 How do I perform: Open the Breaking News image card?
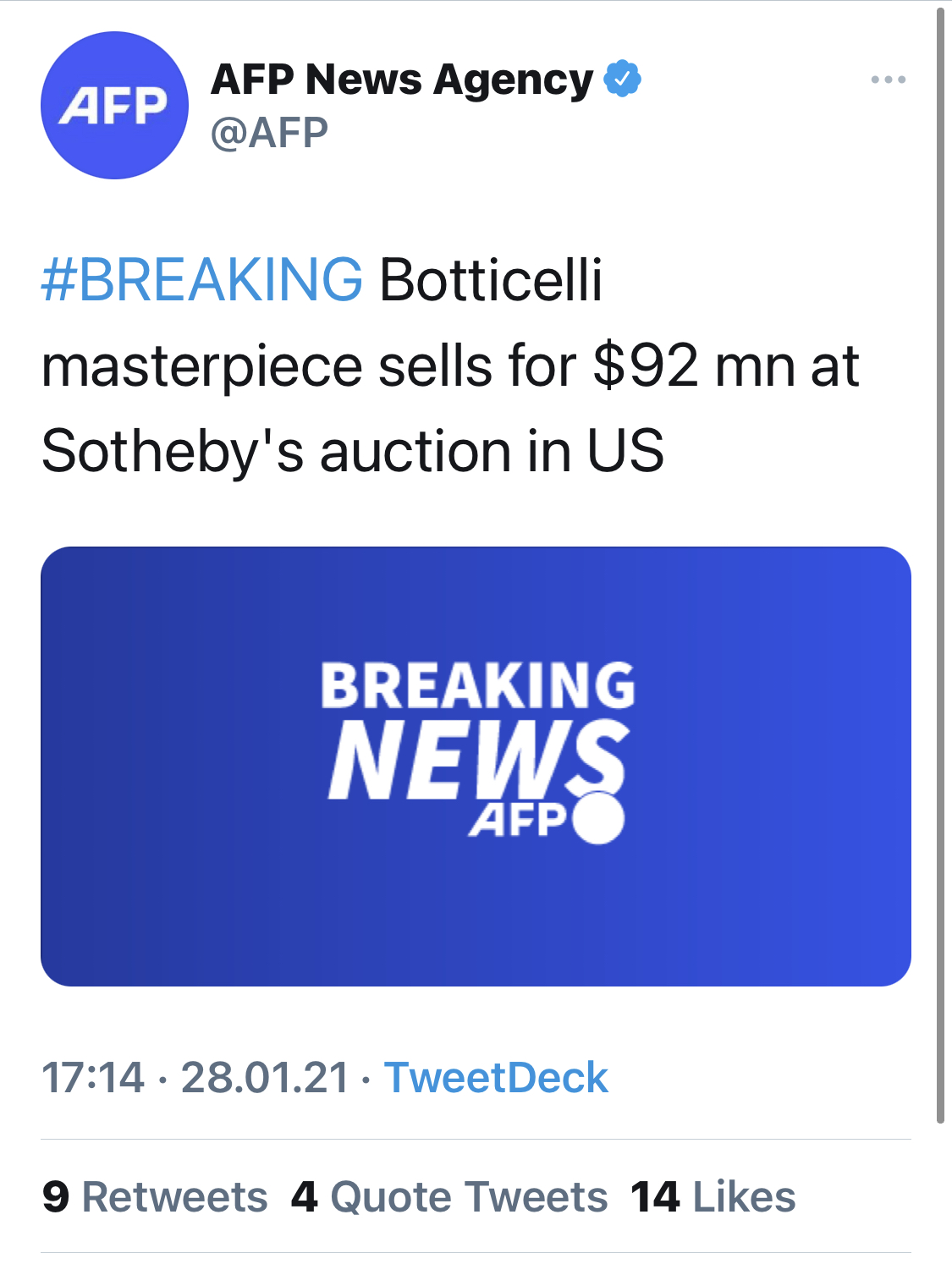[x=476, y=766]
